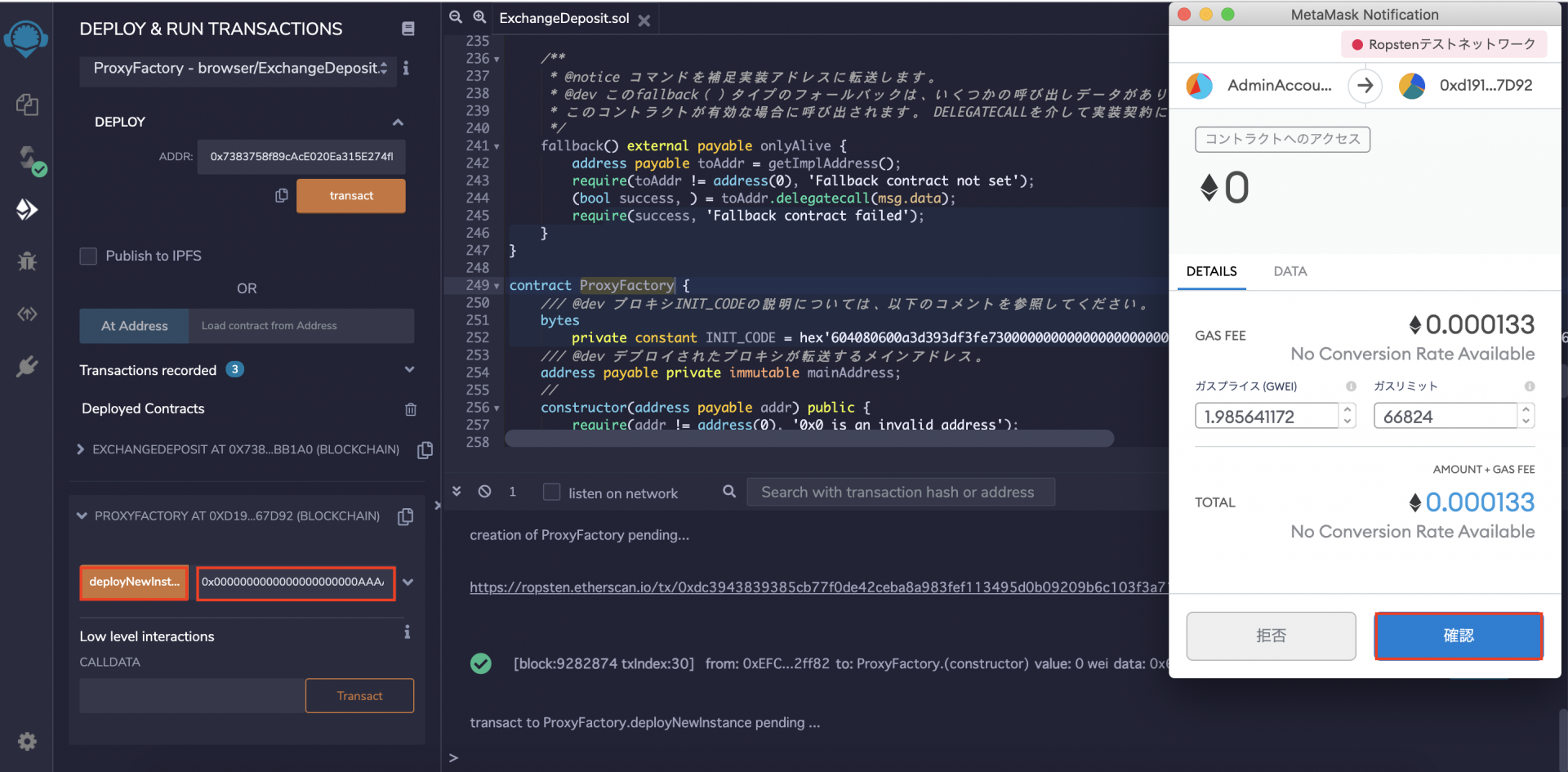Image resolution: width=1568 pixels, height=772 pixels.
Task: Click the gas price info icon in MetaMask
Action: 1351,386
